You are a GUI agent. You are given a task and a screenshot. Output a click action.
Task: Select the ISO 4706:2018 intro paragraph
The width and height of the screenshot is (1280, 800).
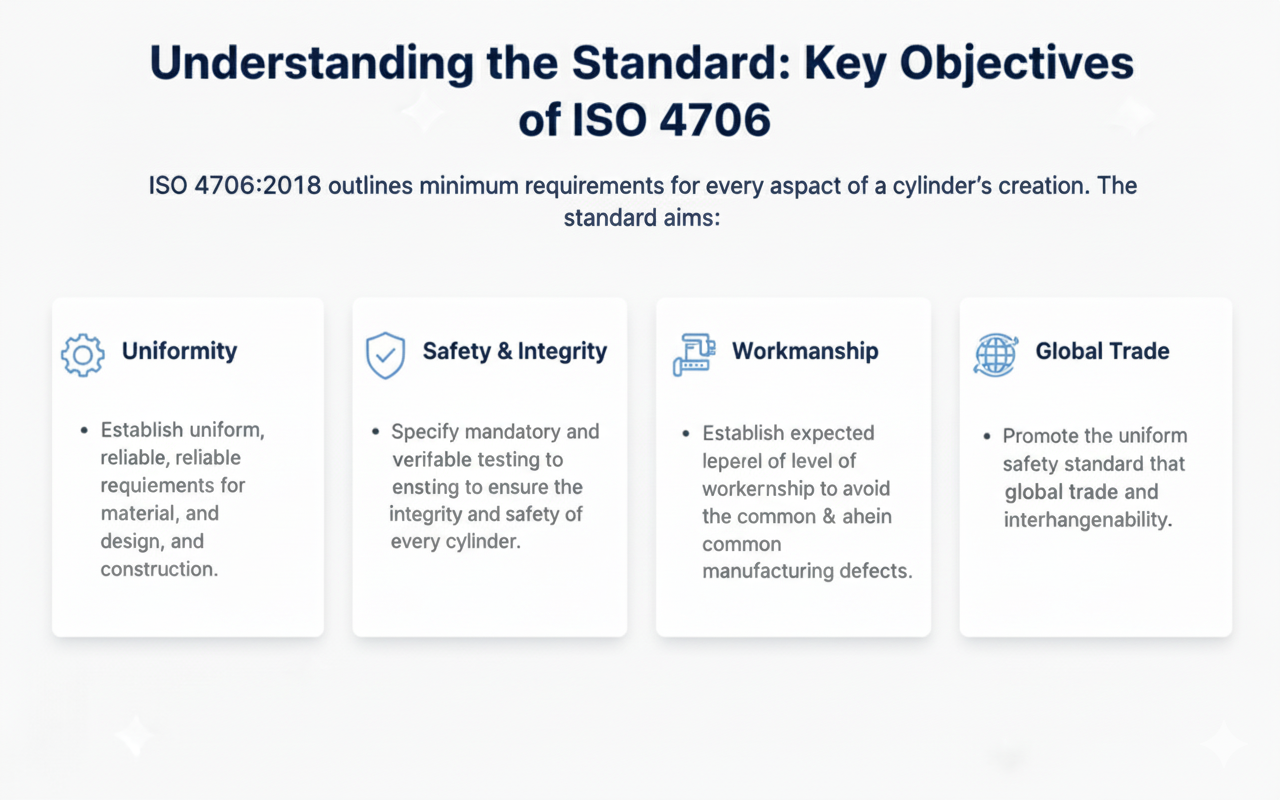641,200
